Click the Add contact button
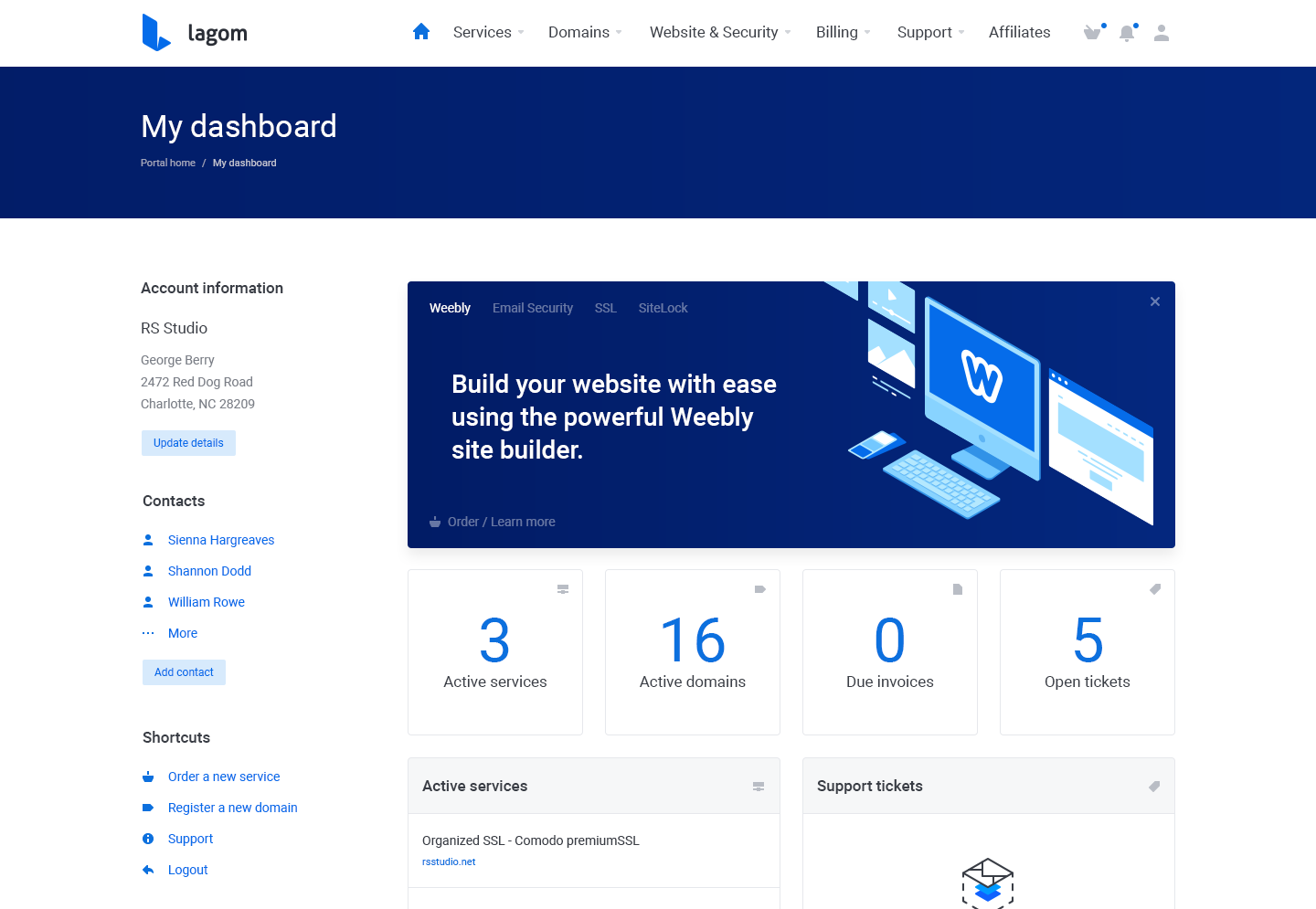 (x=184, y=672)
